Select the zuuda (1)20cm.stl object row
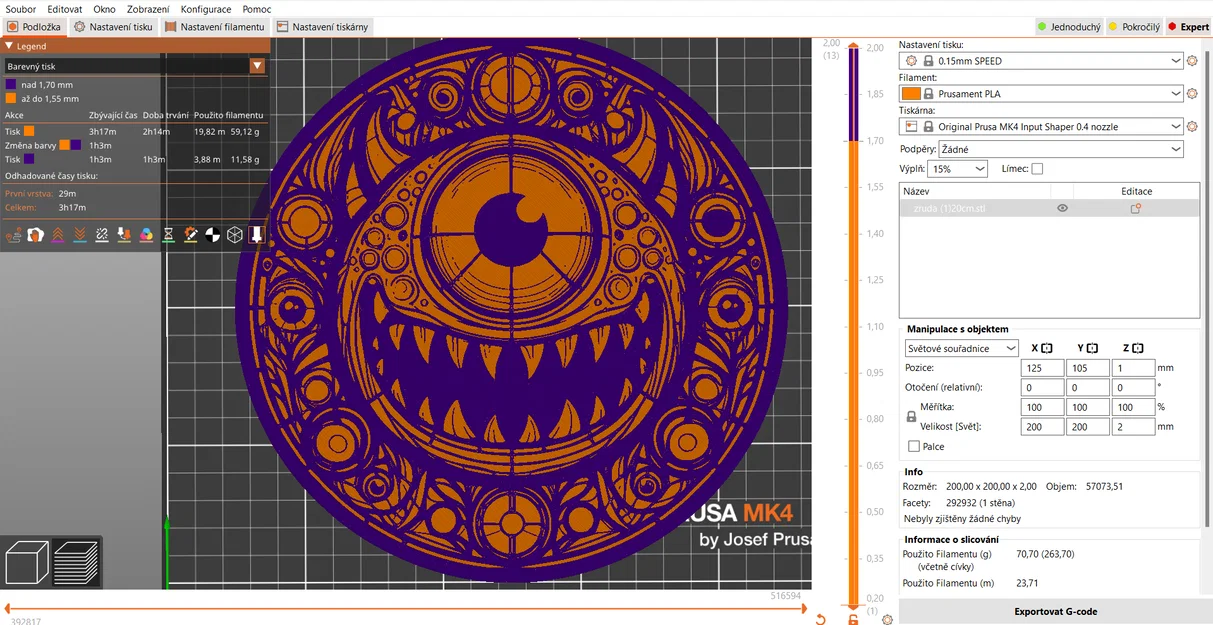 coord(1049,208)
